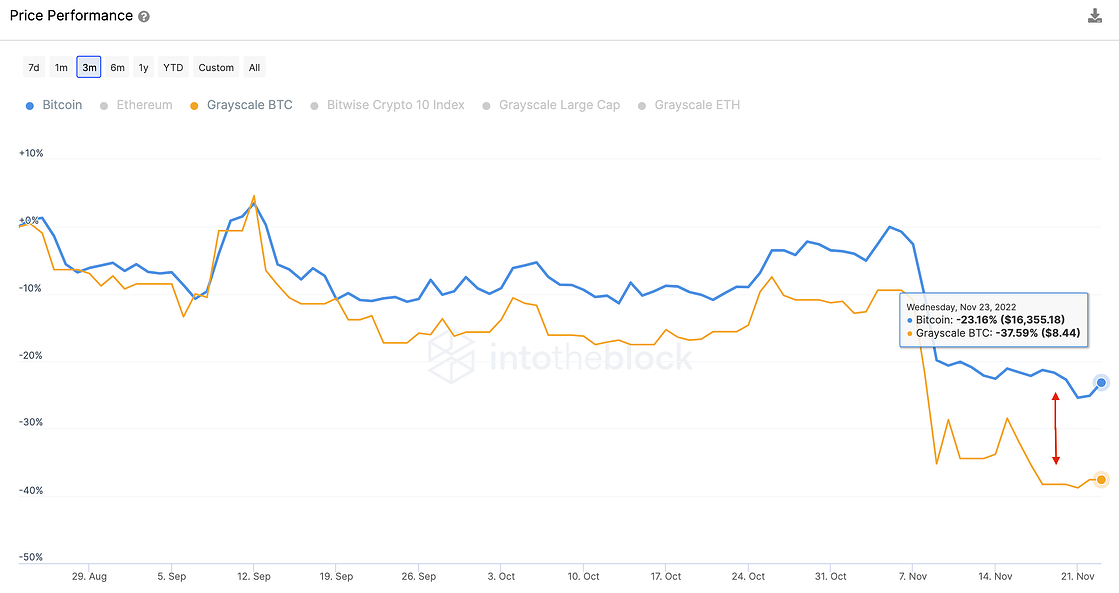Enable Grayscale Large Cap series
This screenshot has width=1119, height=593.
tap(551, 105)
